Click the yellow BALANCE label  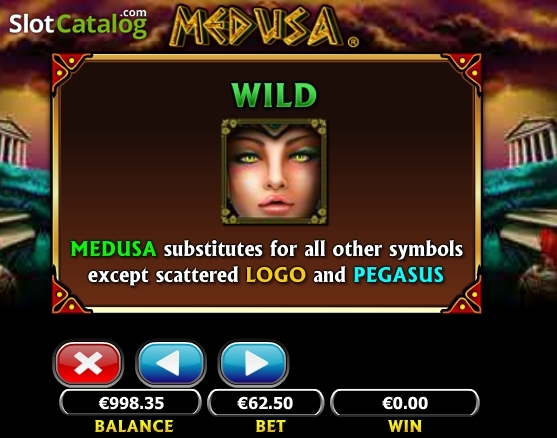point(134,426)
